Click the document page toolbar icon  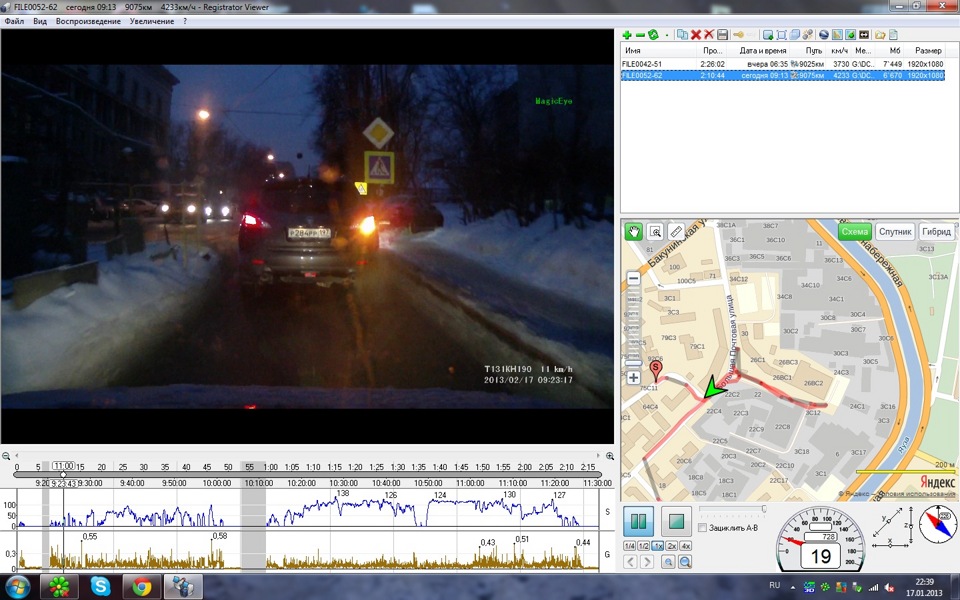pos(893,35)
